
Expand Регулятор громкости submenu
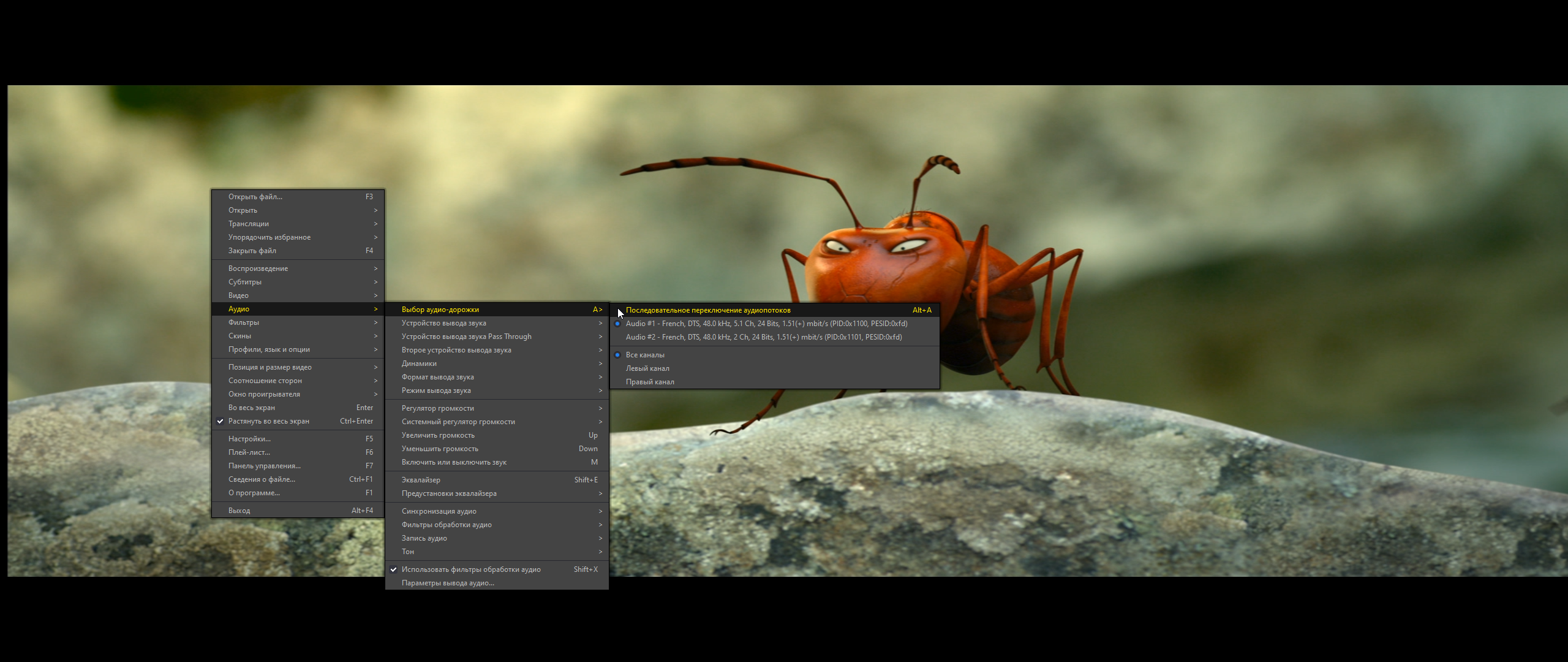pos(437,408)
